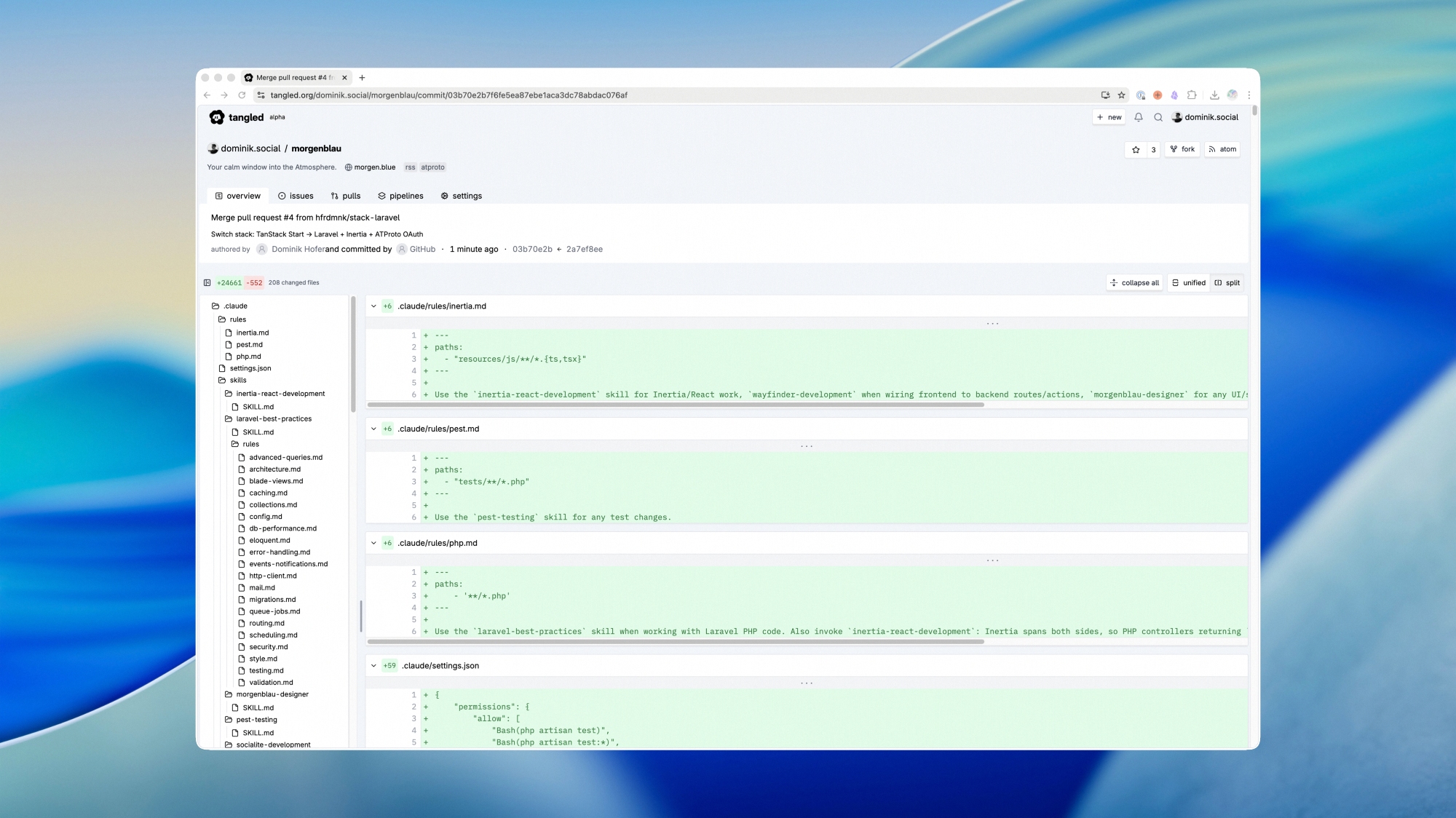Screen dimensions: 1456x818
Task: Click the tangled logo icon
Action: (217, 117)
